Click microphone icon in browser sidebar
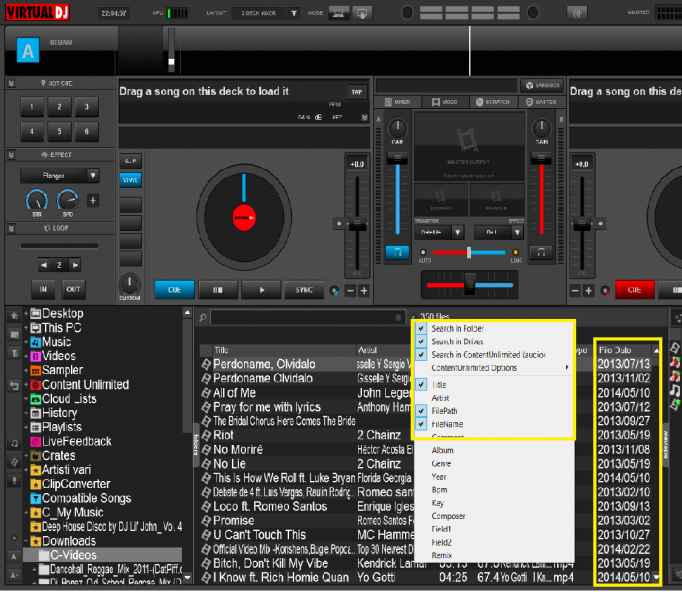 tap(14, 481)
